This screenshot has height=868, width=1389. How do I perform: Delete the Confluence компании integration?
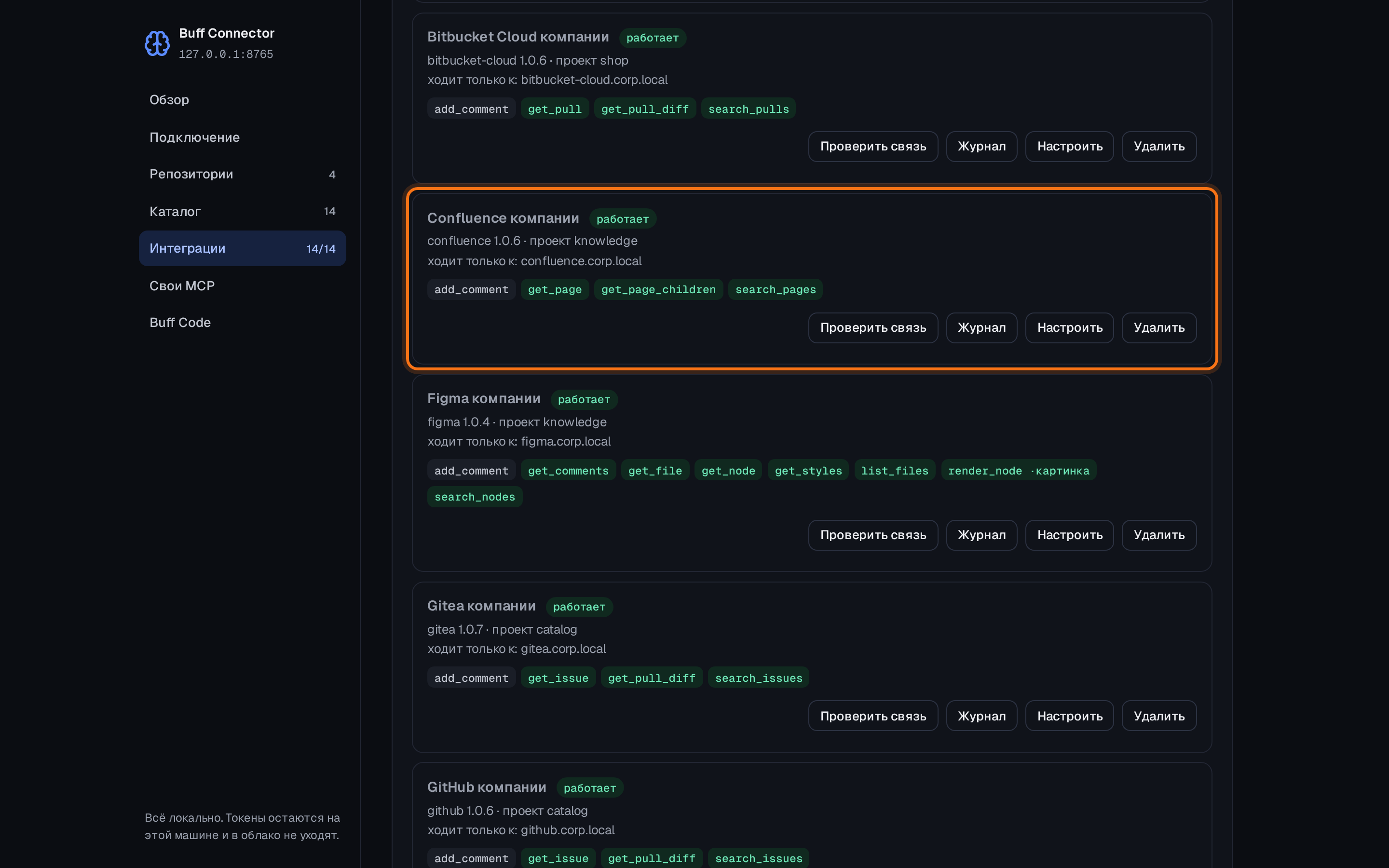(x=1159, y=328)
